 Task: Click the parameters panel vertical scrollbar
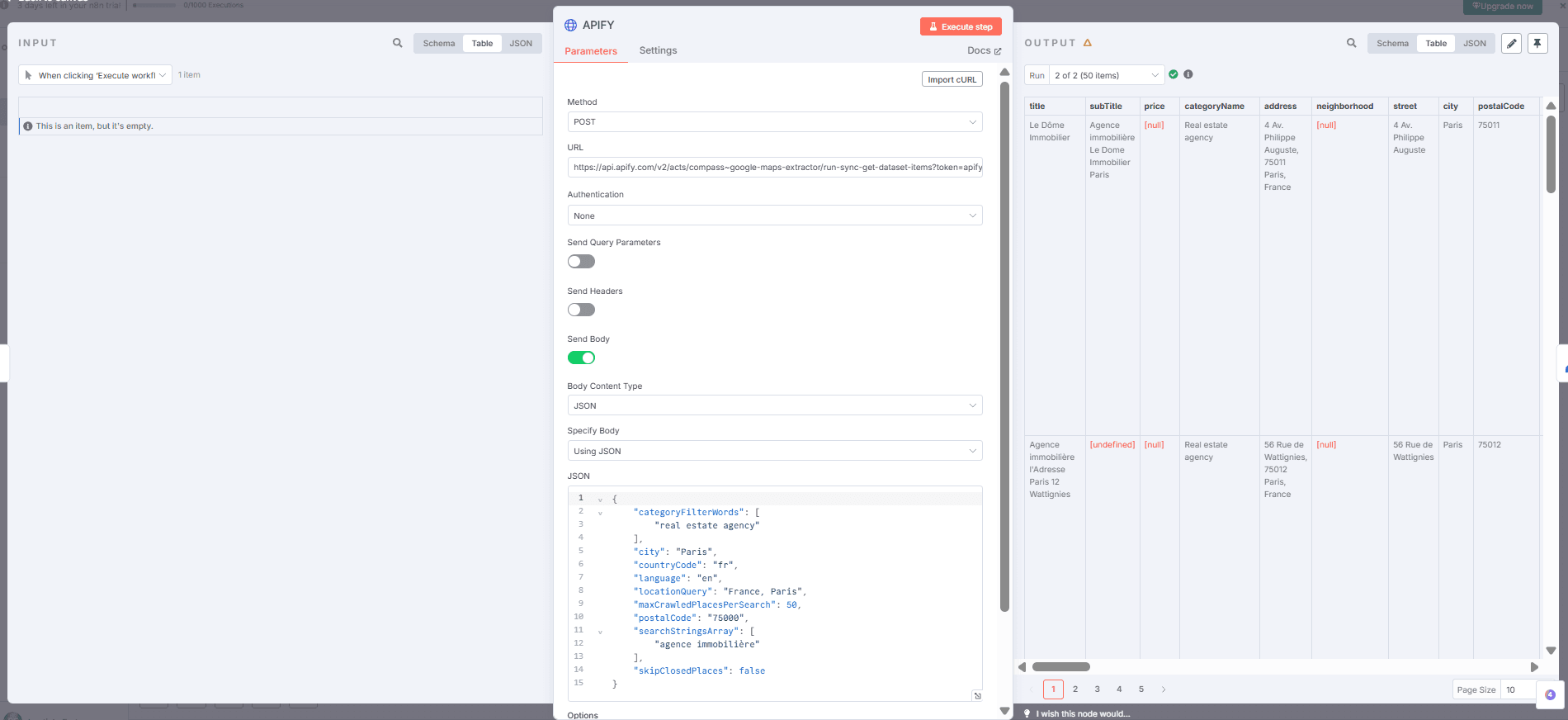(1004, 347)
